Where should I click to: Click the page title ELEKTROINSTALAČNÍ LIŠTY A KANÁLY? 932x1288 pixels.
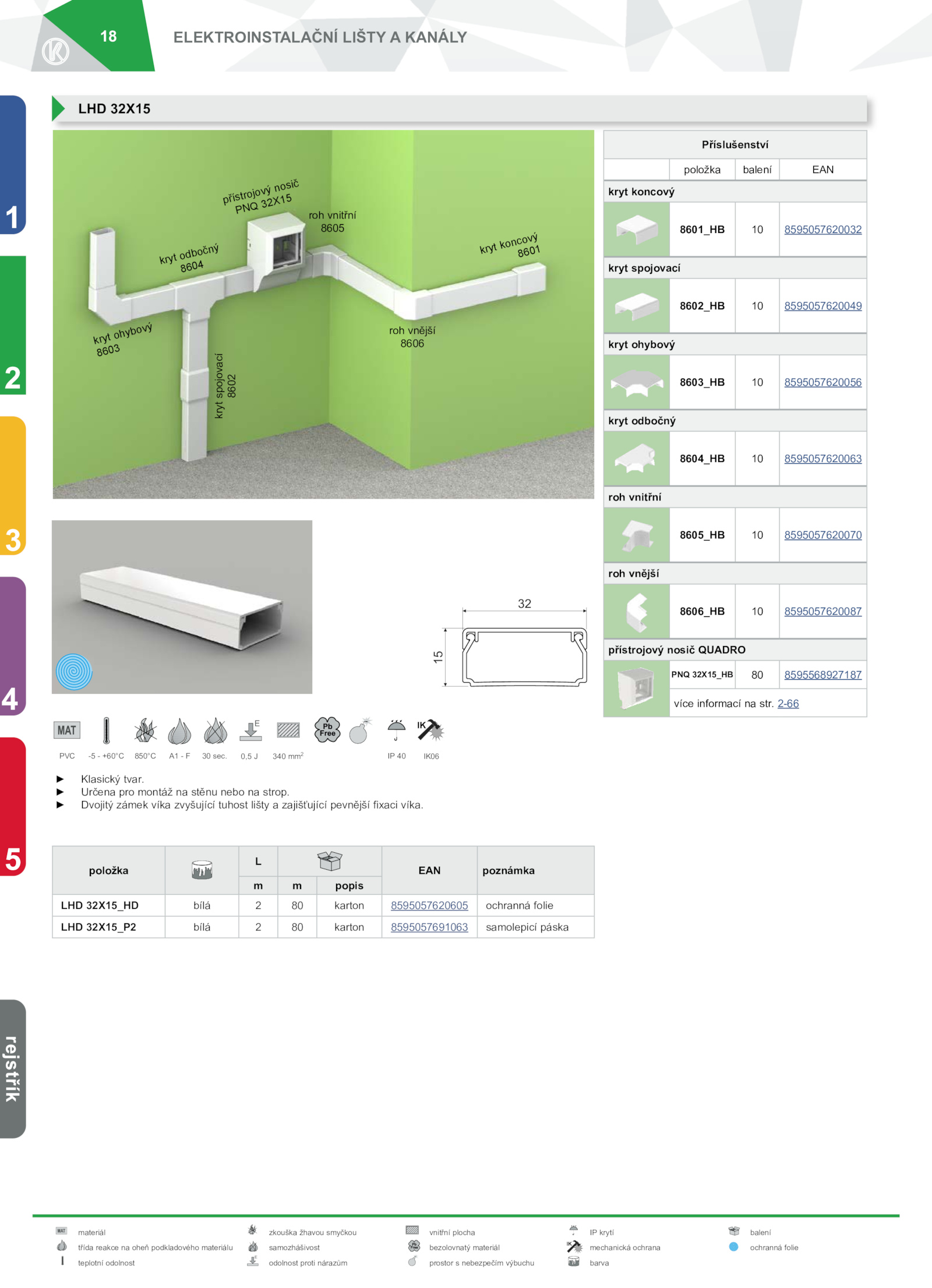(x=320, y=37)
